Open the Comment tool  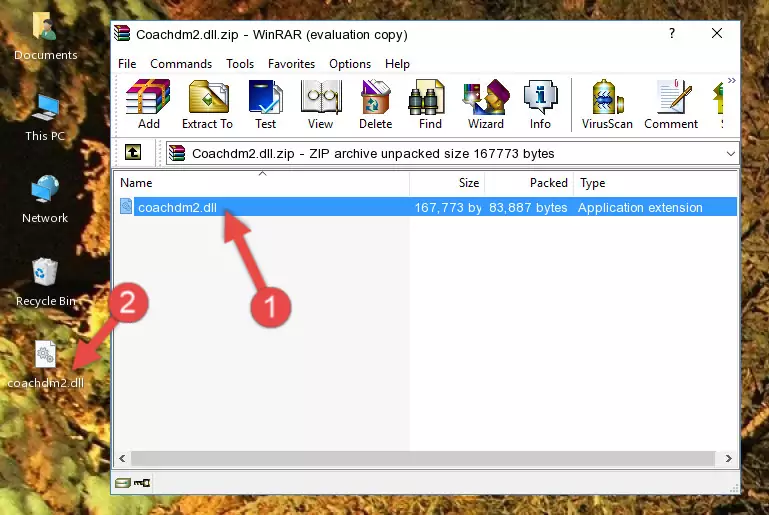pyautogui.click(x=671, y=104)
